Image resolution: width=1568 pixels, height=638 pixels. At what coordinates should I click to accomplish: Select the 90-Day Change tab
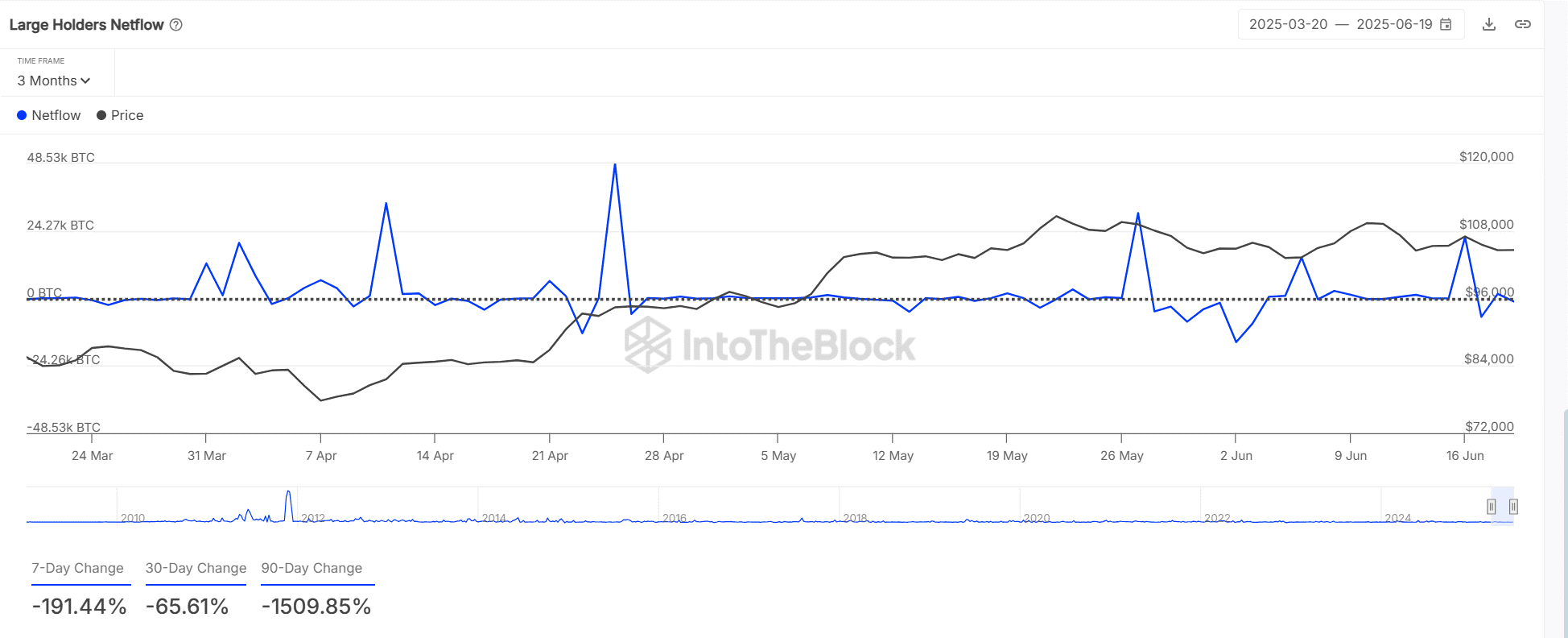click(x=312, y=569)
